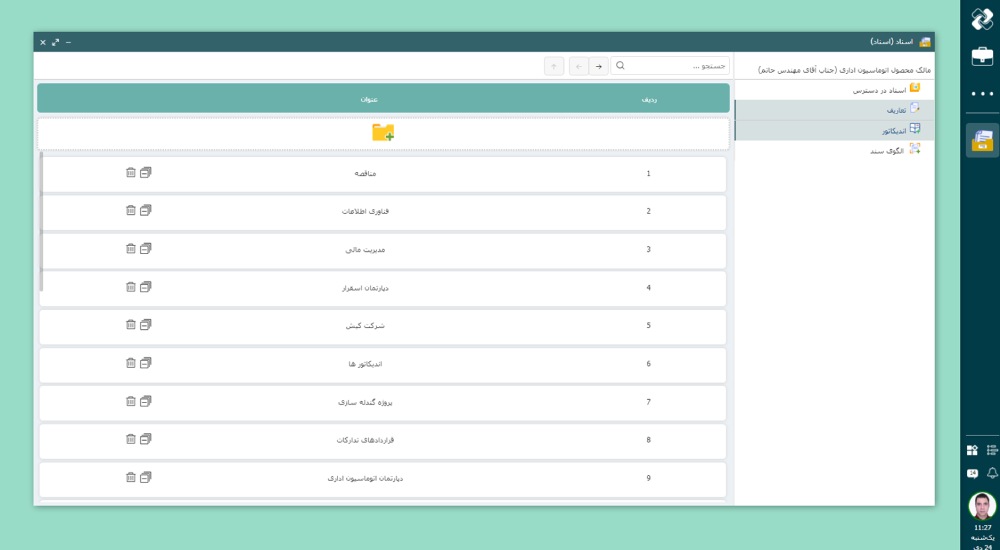Click the stacked-pages icon in the مناقصه row
Viewport: 1000px width, 550px height.
tap(145, 172)
